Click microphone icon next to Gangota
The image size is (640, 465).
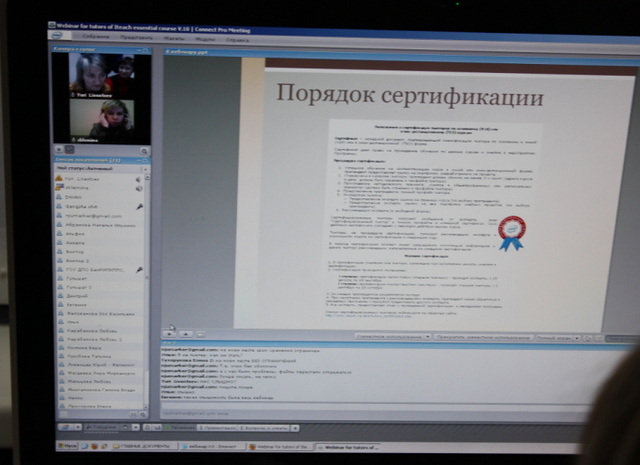click(139, 207)
